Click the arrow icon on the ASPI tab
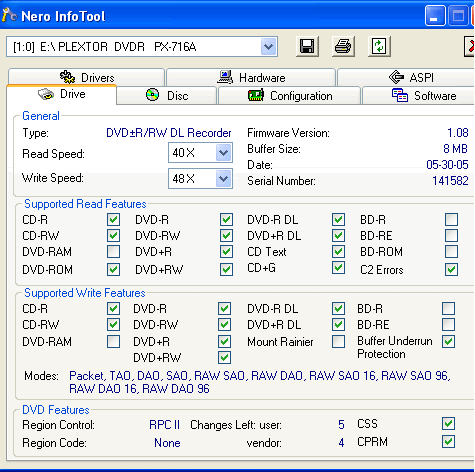 pos(396,77)
